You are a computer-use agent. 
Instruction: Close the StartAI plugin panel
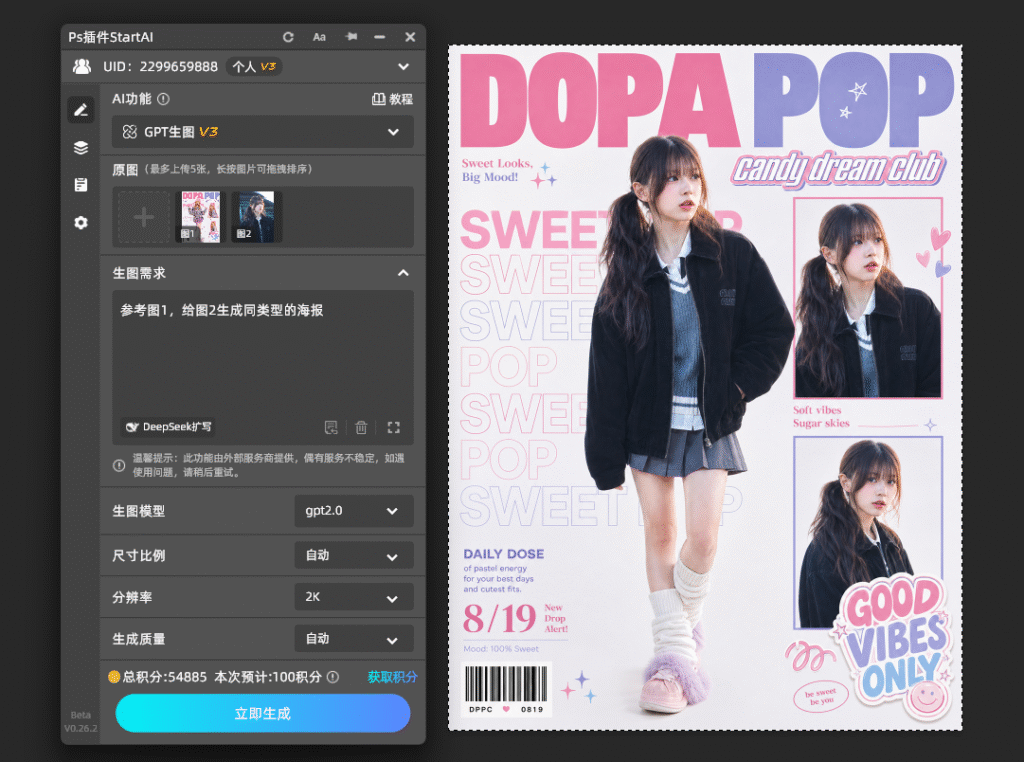coord(410,37)
